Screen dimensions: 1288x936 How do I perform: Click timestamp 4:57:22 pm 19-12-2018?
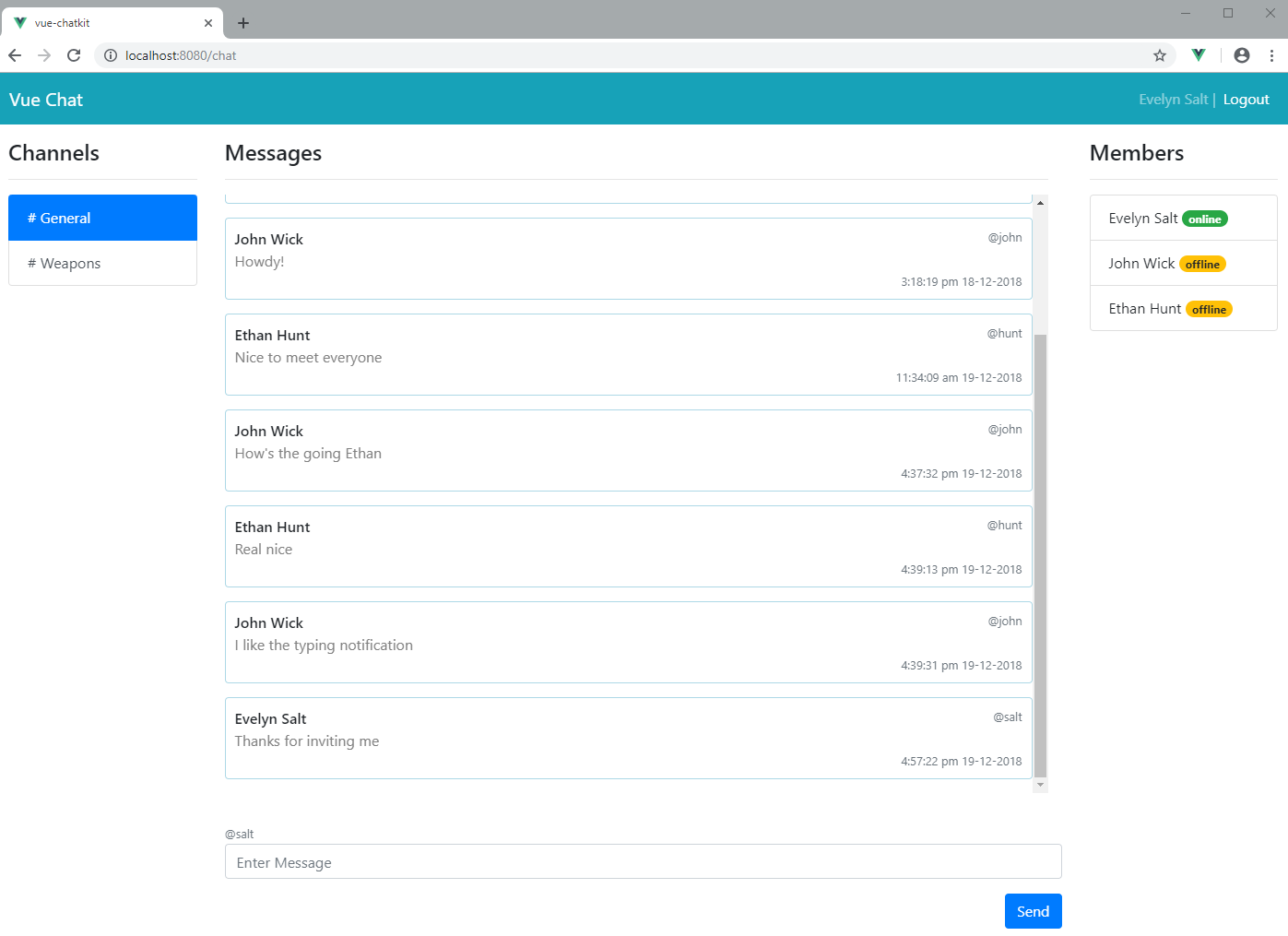[x=962, y=761]
